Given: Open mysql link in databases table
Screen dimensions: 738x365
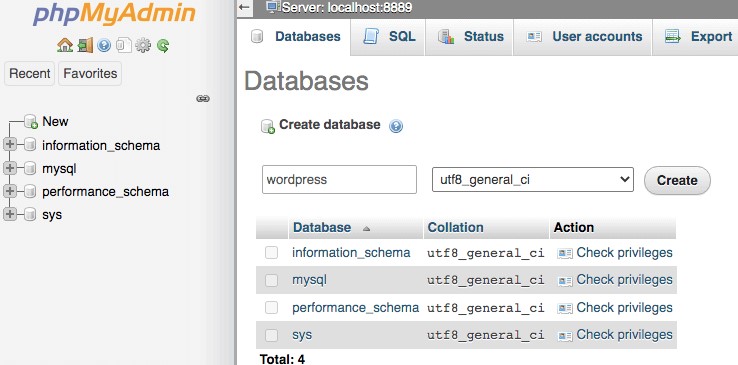Looking at the screenshot, I should pyautogui.click(x=309, y=280).
